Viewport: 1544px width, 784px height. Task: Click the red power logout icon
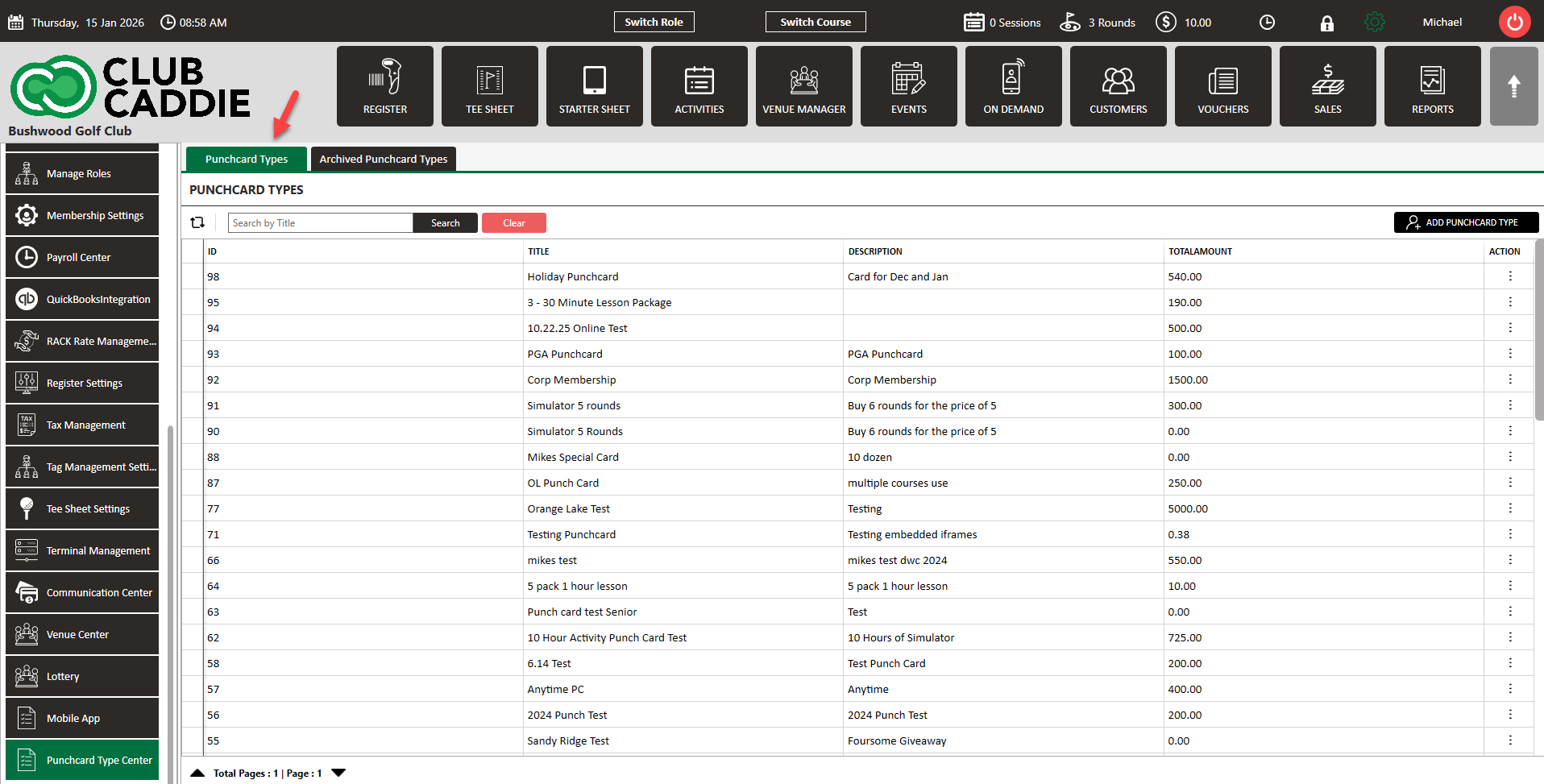click(x=1514, y=22)
